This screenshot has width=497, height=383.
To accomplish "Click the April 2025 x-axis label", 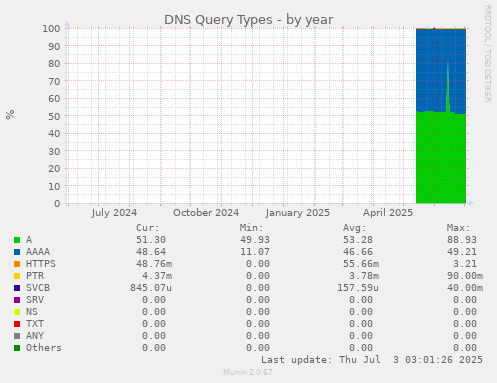I will [x=388, y=213].
